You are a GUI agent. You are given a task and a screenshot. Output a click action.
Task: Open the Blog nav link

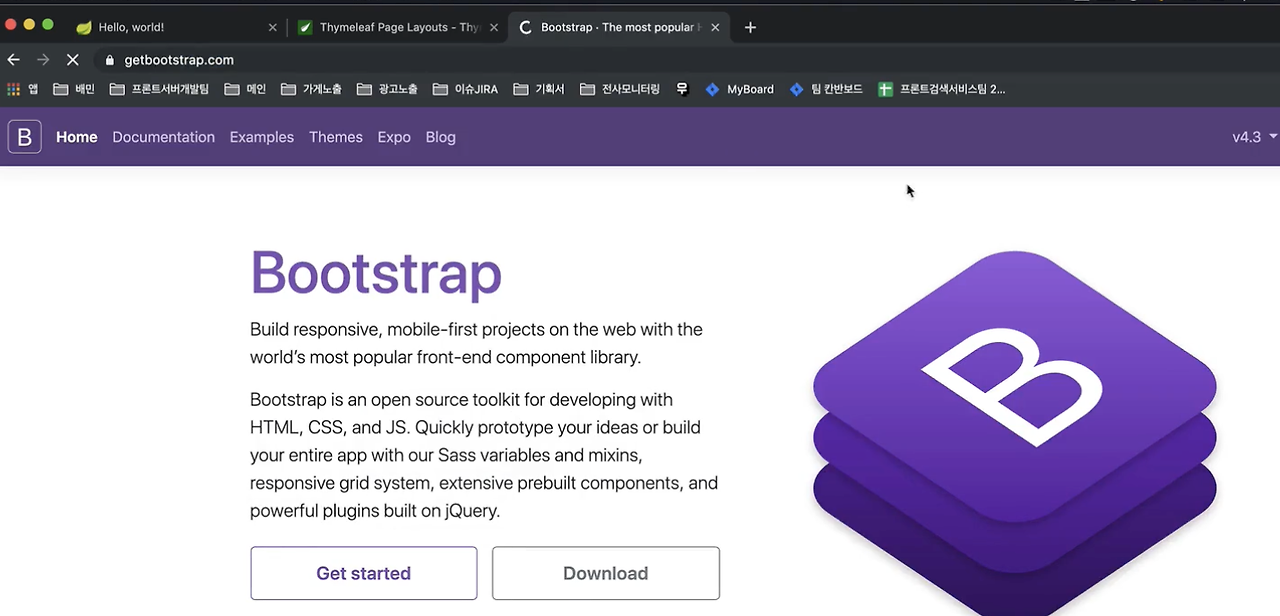[441, 137]
